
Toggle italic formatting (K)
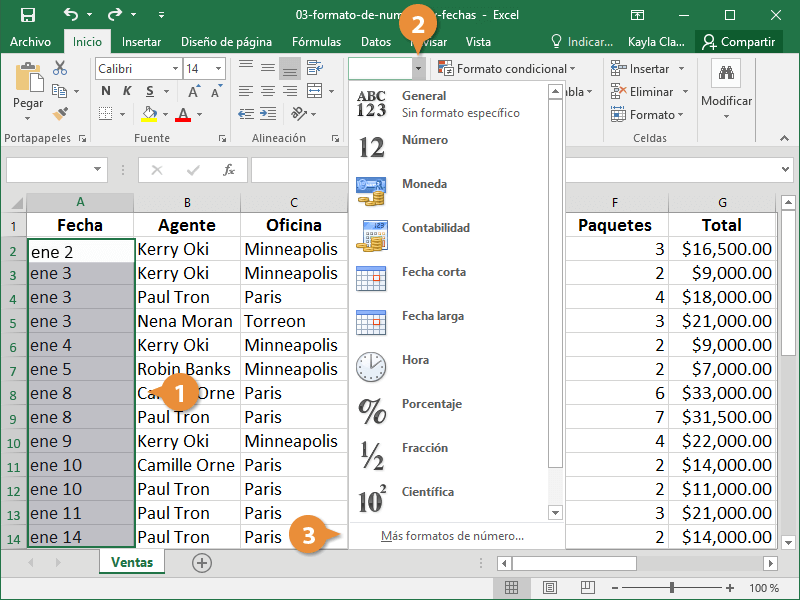[x=128, y=91]
